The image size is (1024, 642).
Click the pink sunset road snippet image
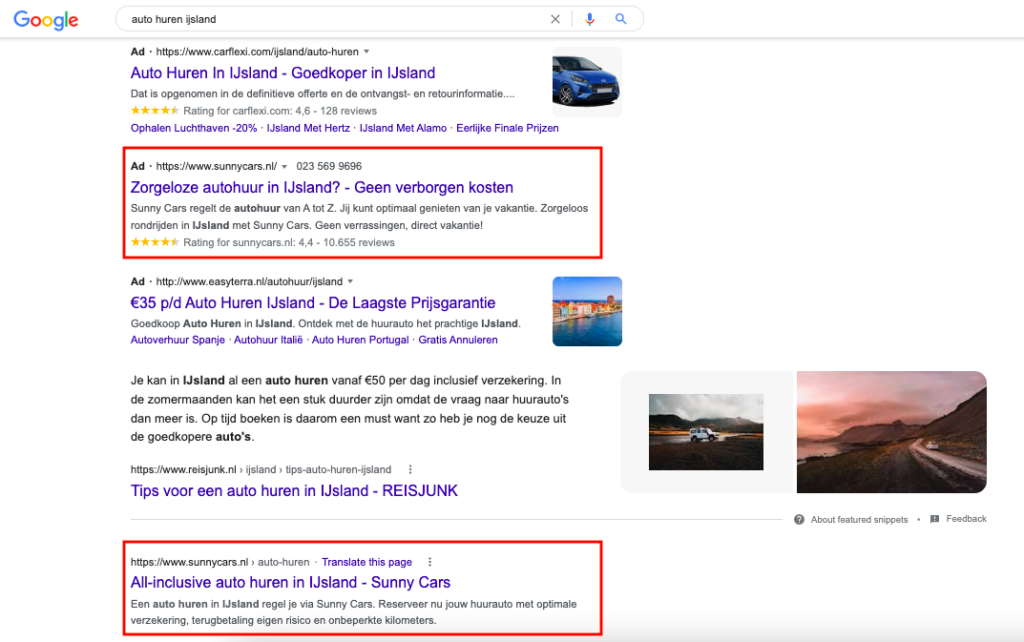pos(891,432)
